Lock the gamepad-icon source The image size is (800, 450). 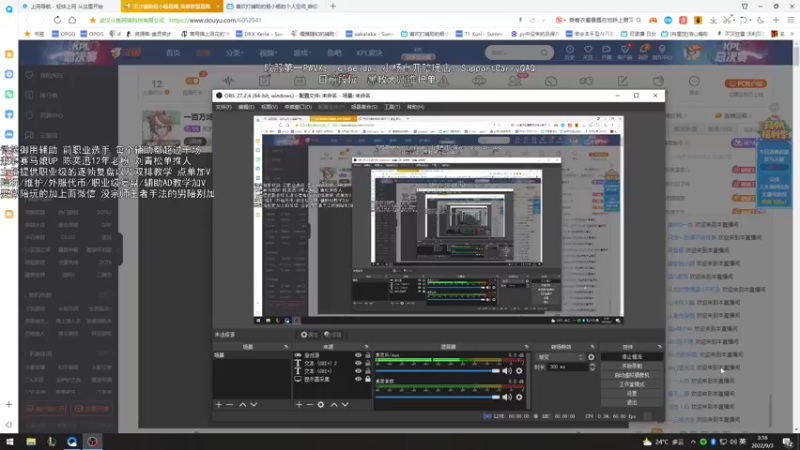[368, 355]
